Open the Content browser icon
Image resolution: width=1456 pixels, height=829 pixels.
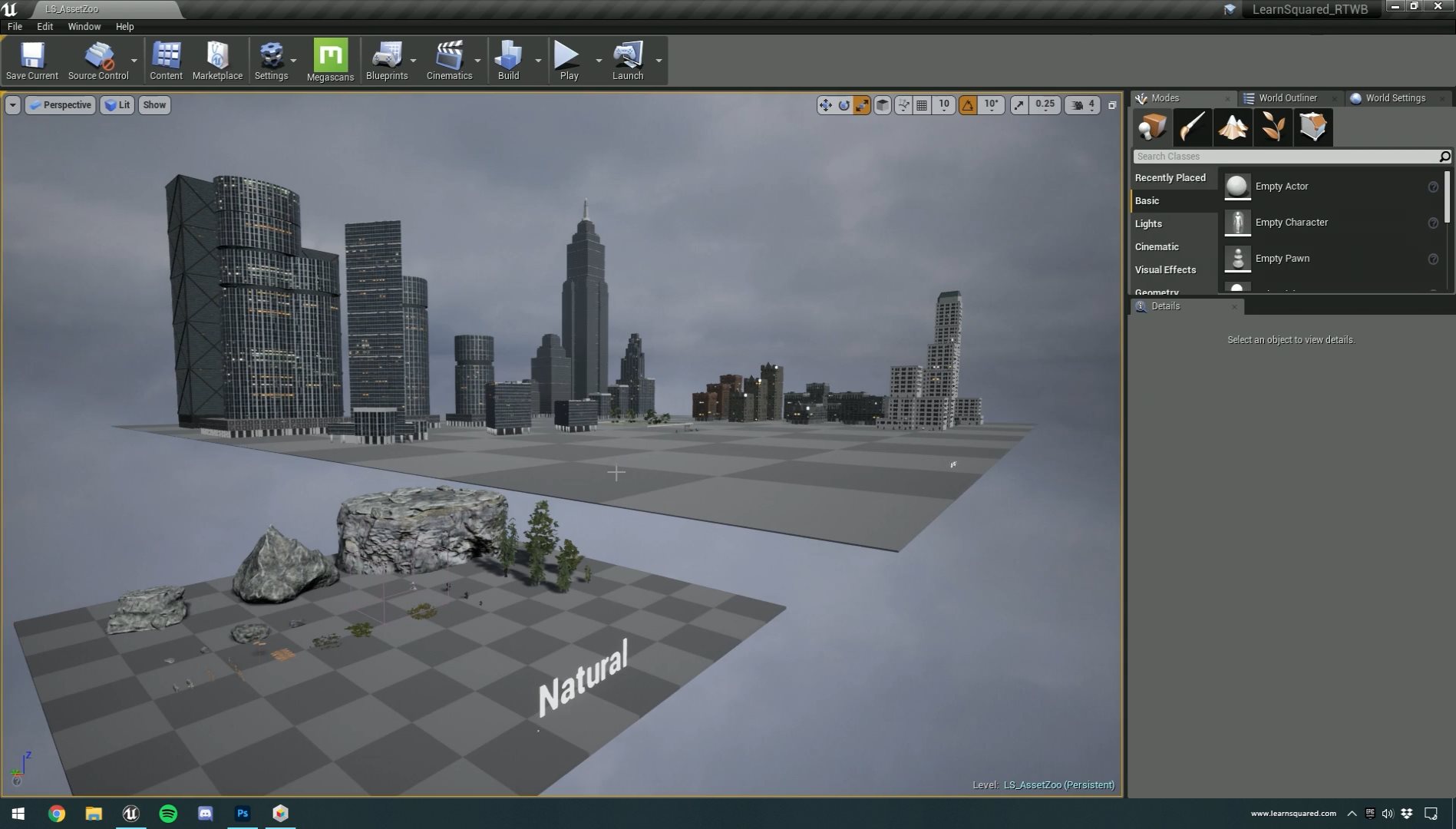pos(166,61)
